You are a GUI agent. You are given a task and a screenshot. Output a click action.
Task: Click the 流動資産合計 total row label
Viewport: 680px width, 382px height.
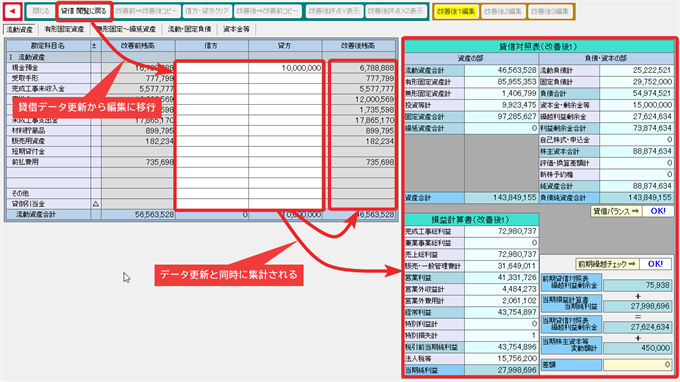tap(49, 215)
